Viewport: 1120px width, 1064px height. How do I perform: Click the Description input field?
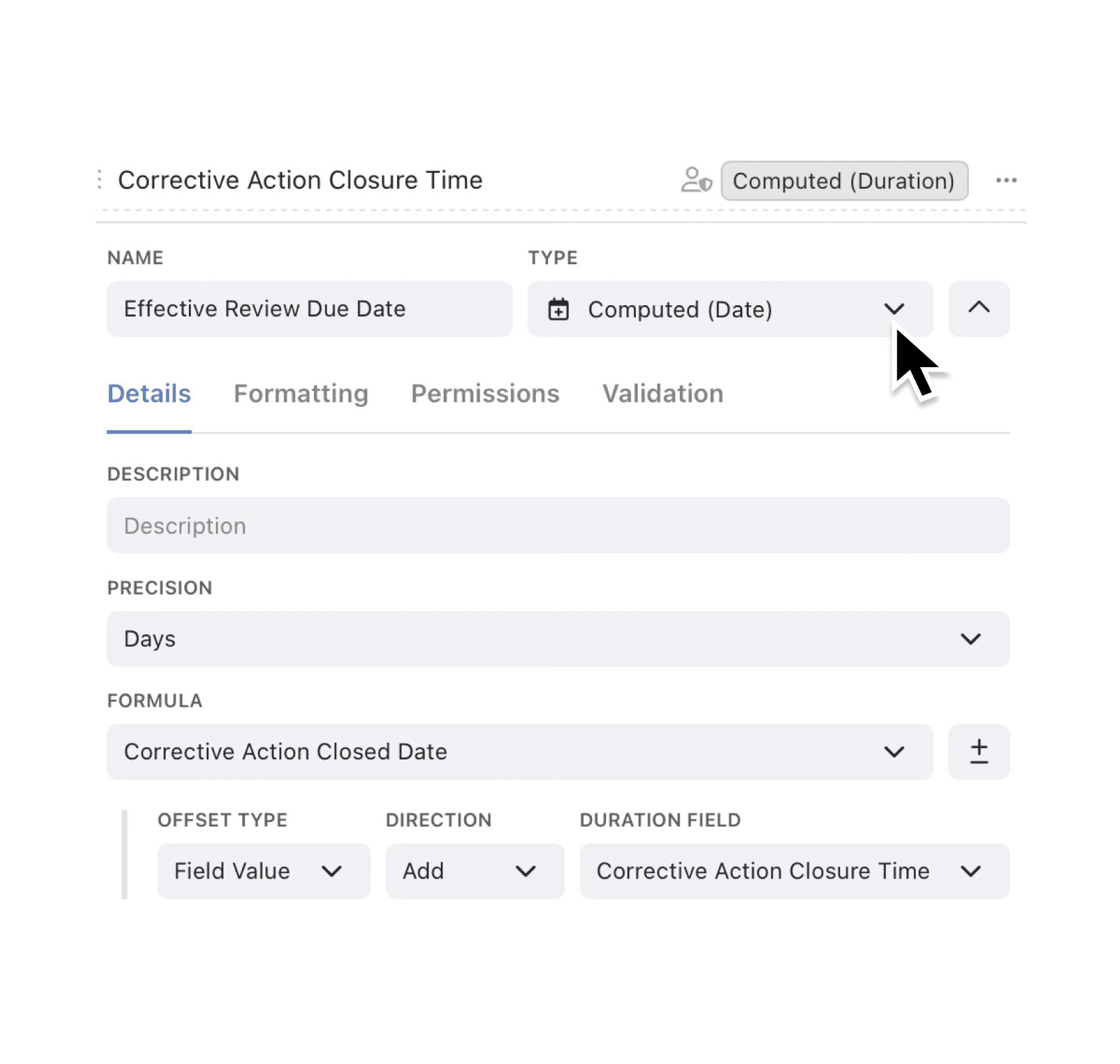[x=558, y=525]
